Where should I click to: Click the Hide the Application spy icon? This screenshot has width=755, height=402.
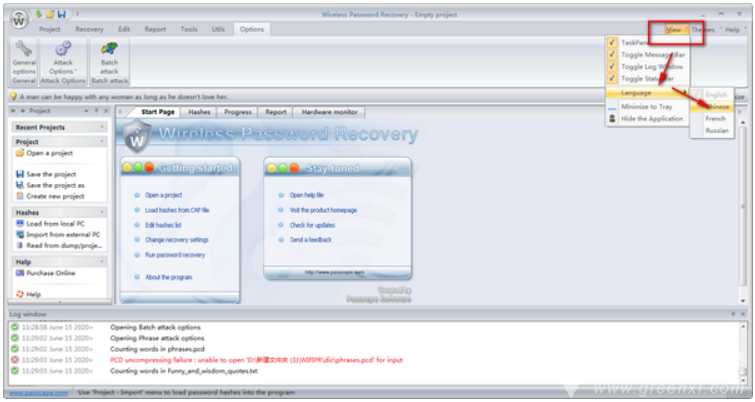[x=612, y=118]
